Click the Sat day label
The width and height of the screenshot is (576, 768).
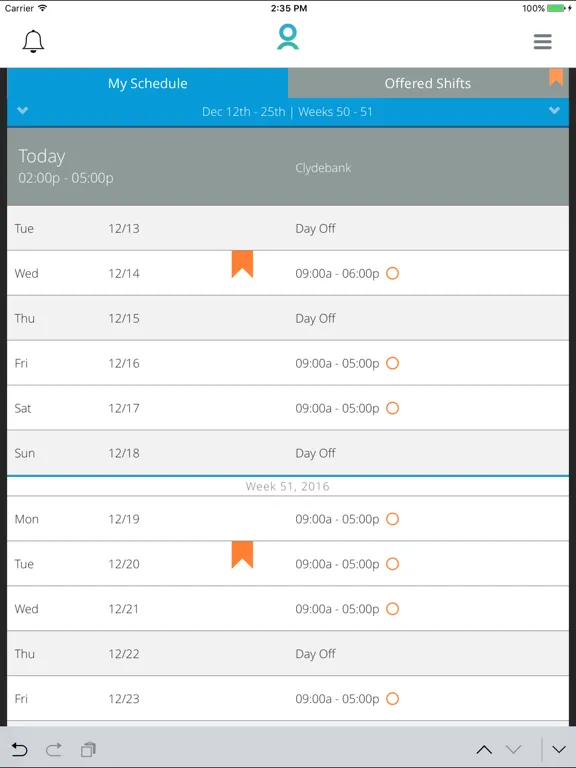tap(23, 408)
